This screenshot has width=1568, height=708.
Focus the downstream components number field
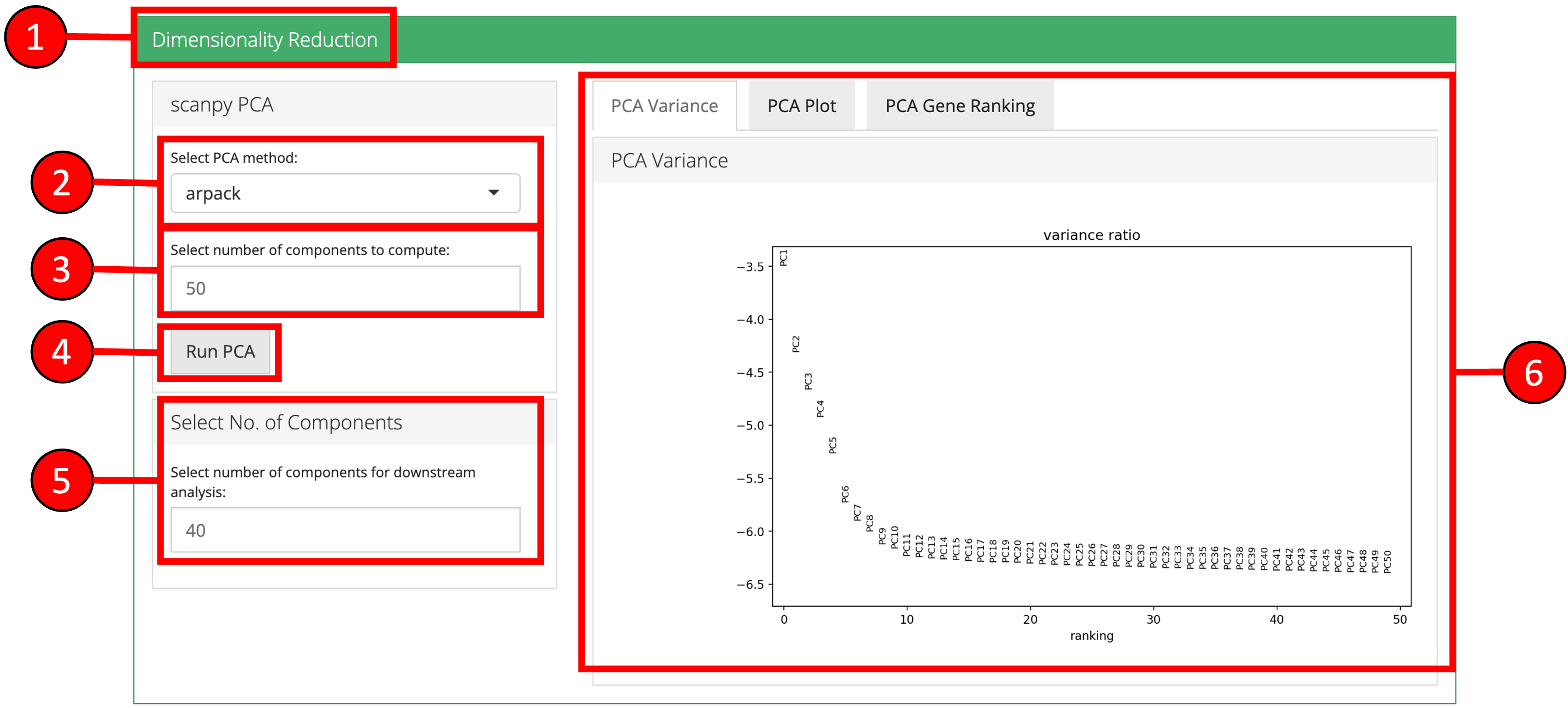click(345, 529)
